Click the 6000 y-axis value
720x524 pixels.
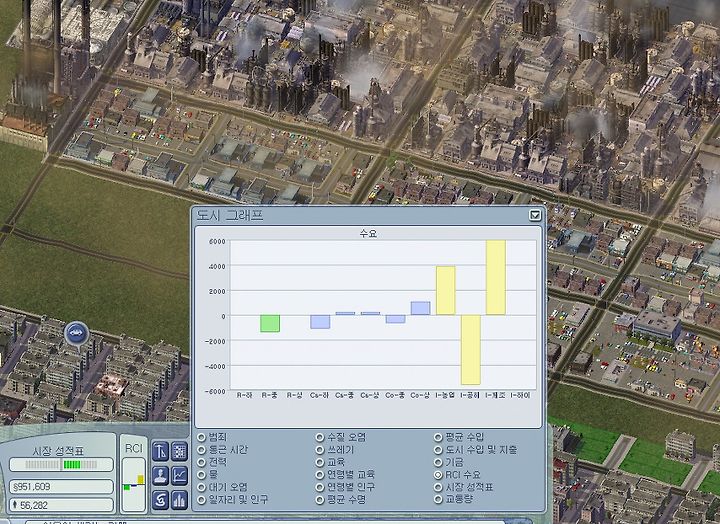pyautogui.click(x=217, y=242)
